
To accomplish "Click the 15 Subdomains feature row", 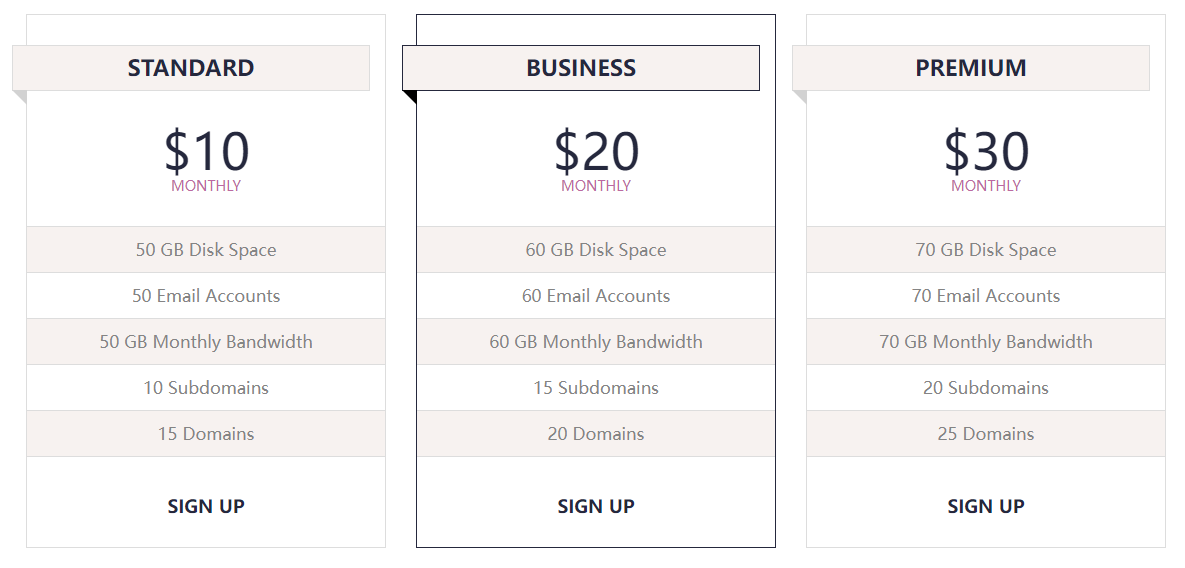I will pyautogui.click(x=596, y=388).
